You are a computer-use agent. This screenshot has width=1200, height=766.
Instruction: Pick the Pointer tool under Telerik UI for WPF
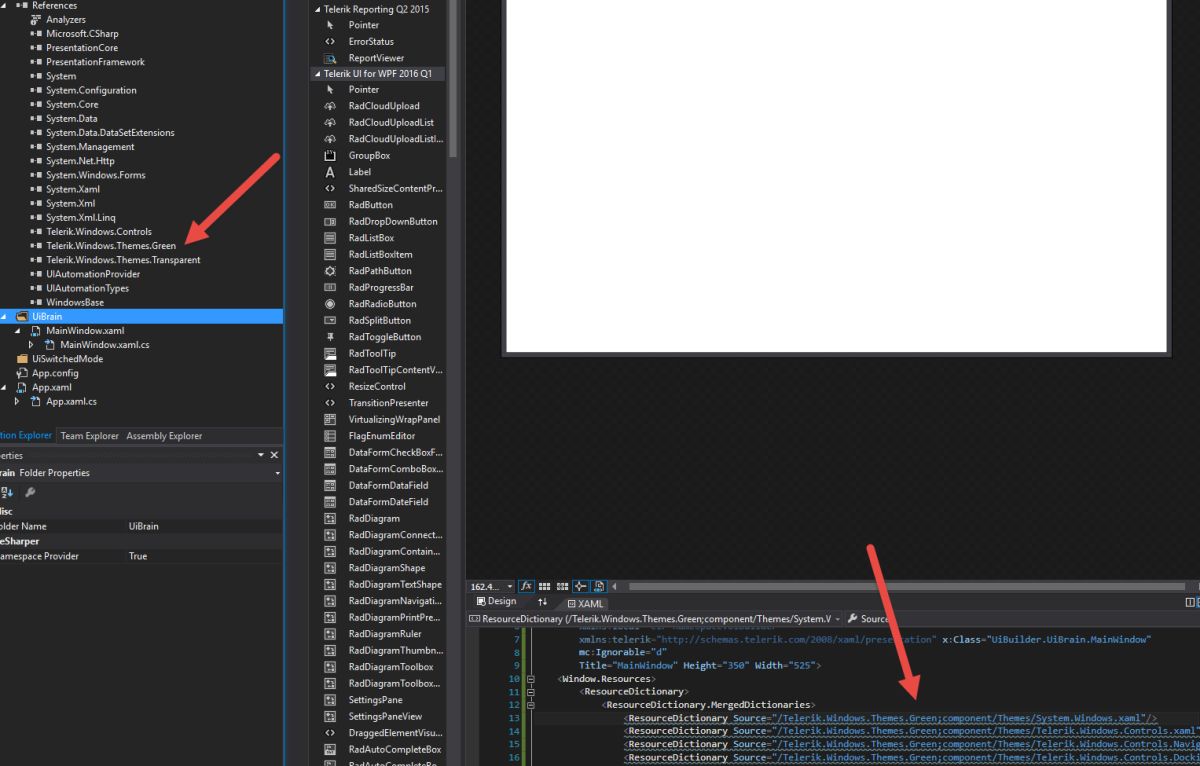(x=330, y=89)
